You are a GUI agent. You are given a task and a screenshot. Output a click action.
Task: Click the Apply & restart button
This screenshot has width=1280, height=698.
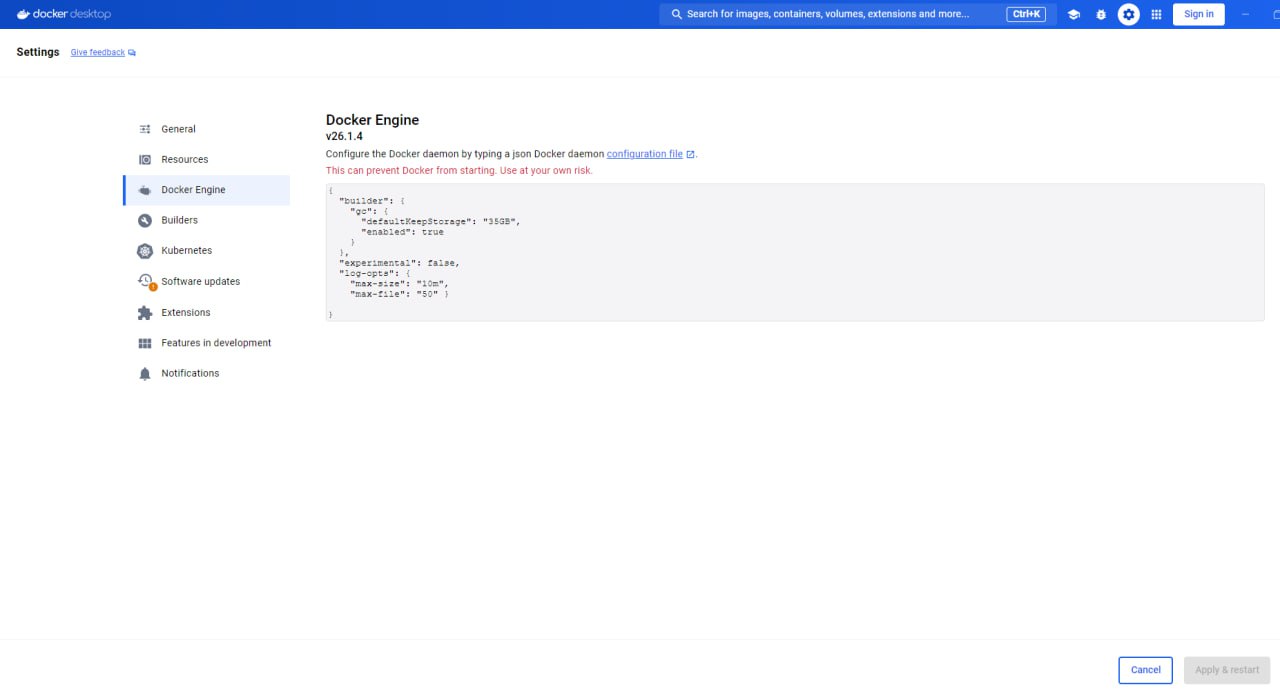pos(1226,670)
